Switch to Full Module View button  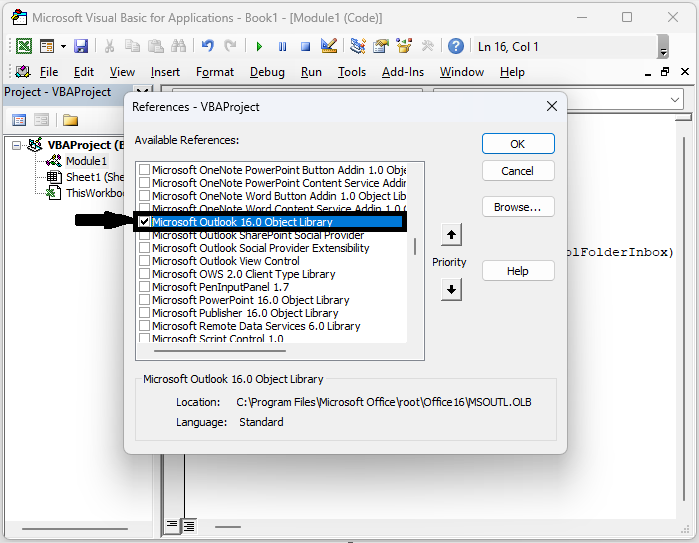(x=189, y=526)
